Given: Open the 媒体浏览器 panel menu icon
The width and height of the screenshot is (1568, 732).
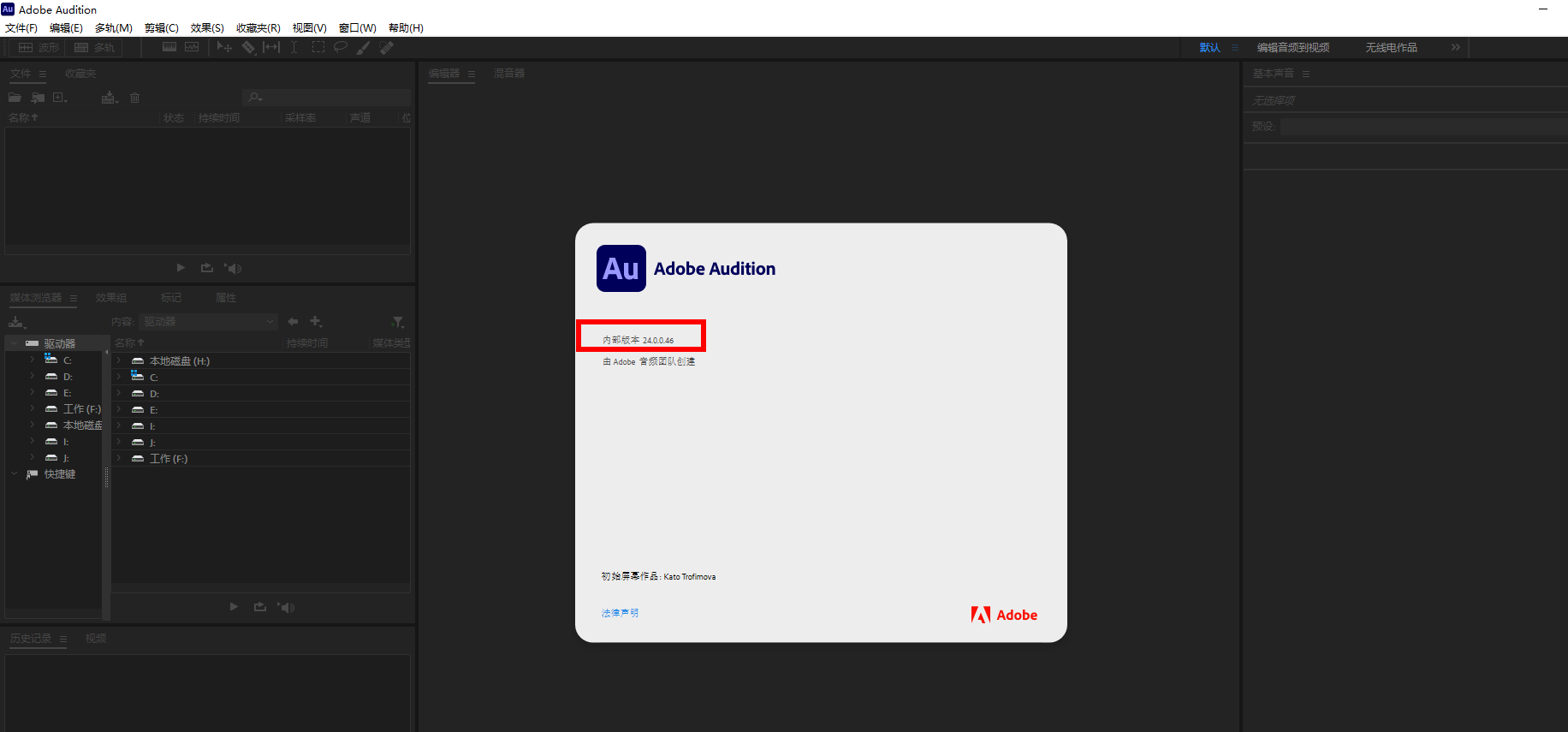Looking at the screenshot, I should tap(74, 299).
